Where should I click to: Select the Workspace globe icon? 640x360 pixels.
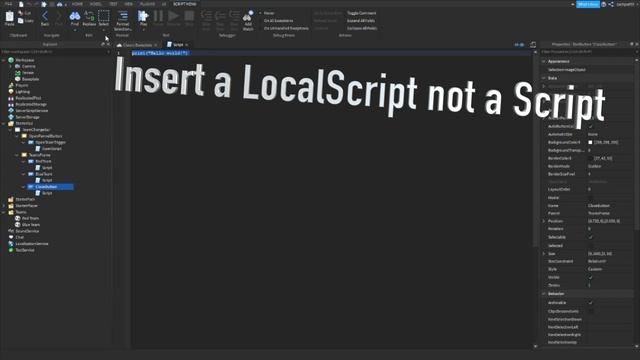[x=11, y=60]
